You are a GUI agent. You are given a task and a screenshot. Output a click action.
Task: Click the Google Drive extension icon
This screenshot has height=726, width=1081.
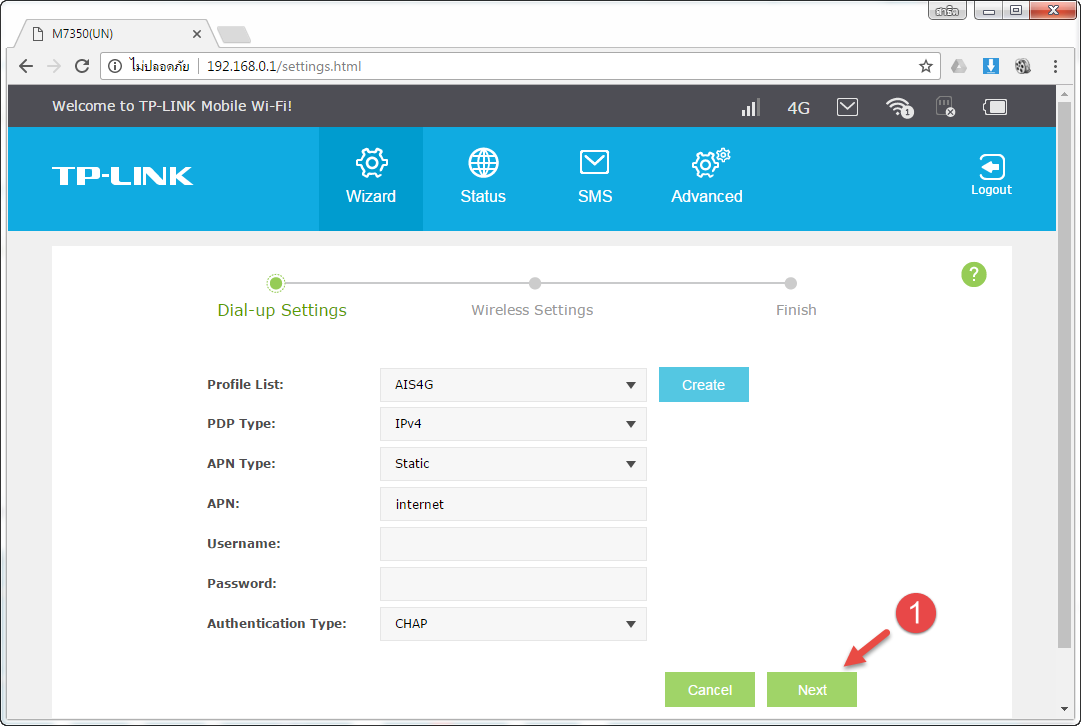(959, 66)
